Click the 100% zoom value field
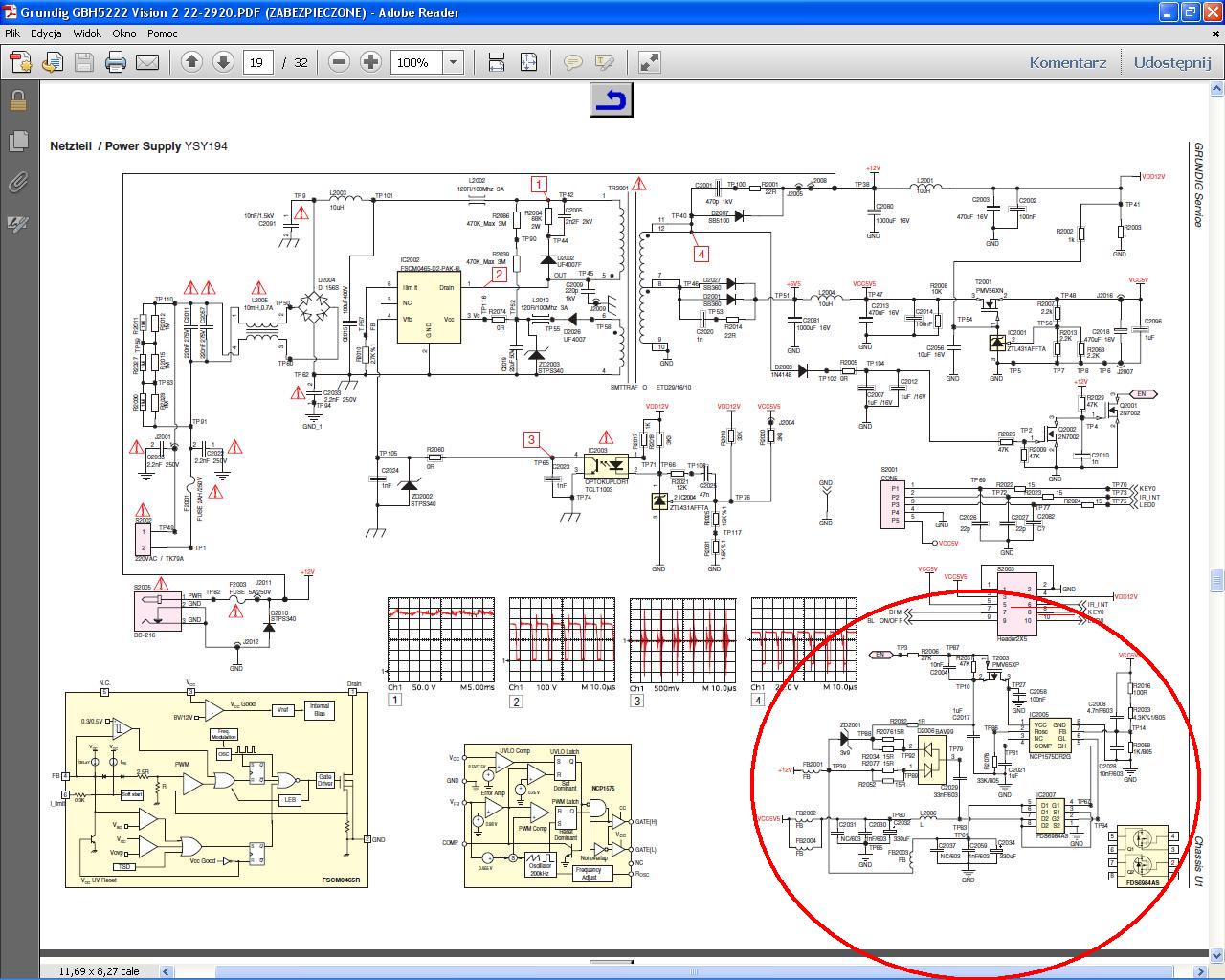The width and height of the screenshot is (1225, 980). [x=417, y=62]
